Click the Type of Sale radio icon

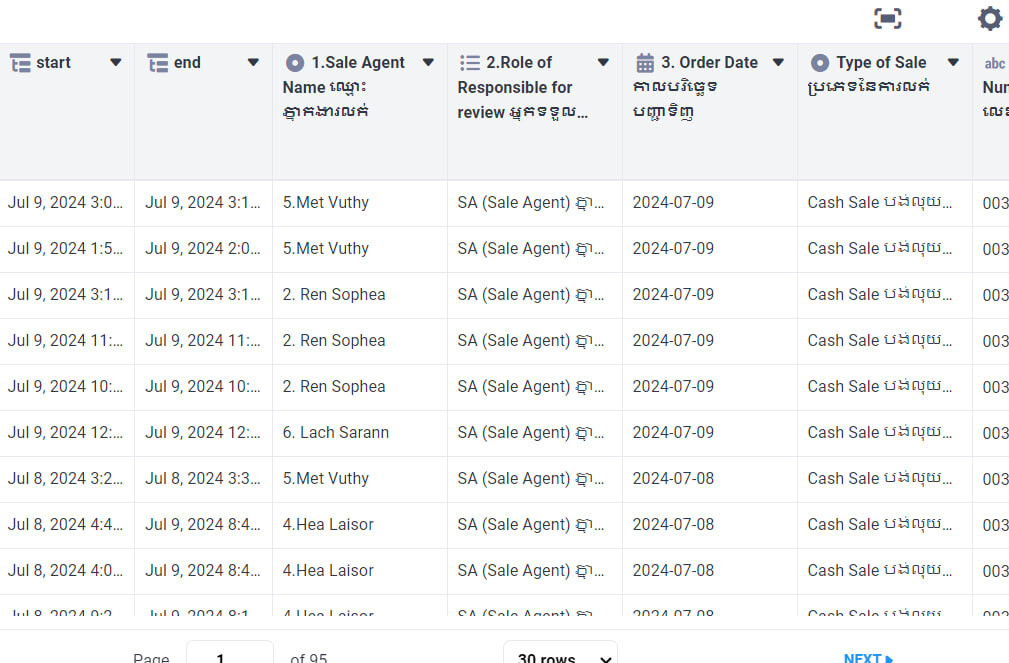(820, 63)
